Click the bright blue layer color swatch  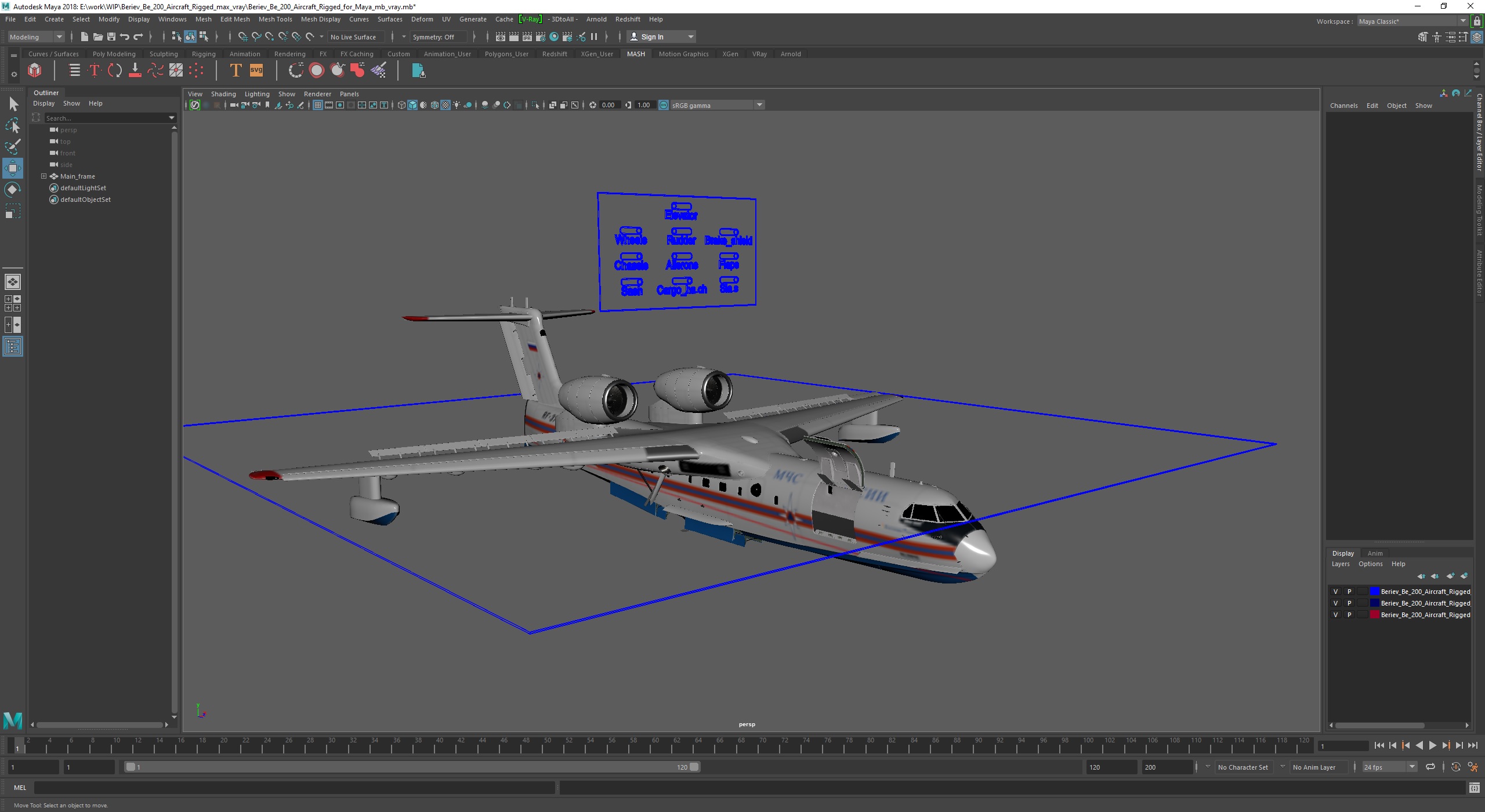1374,592
